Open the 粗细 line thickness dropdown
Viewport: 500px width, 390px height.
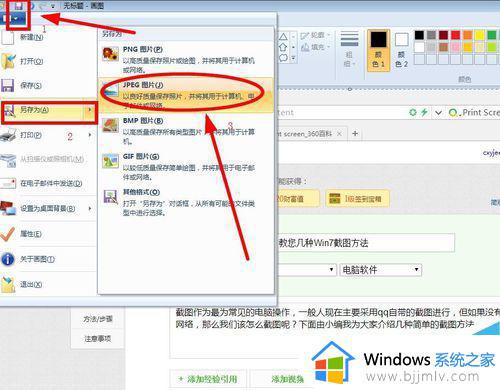[349, 49]
